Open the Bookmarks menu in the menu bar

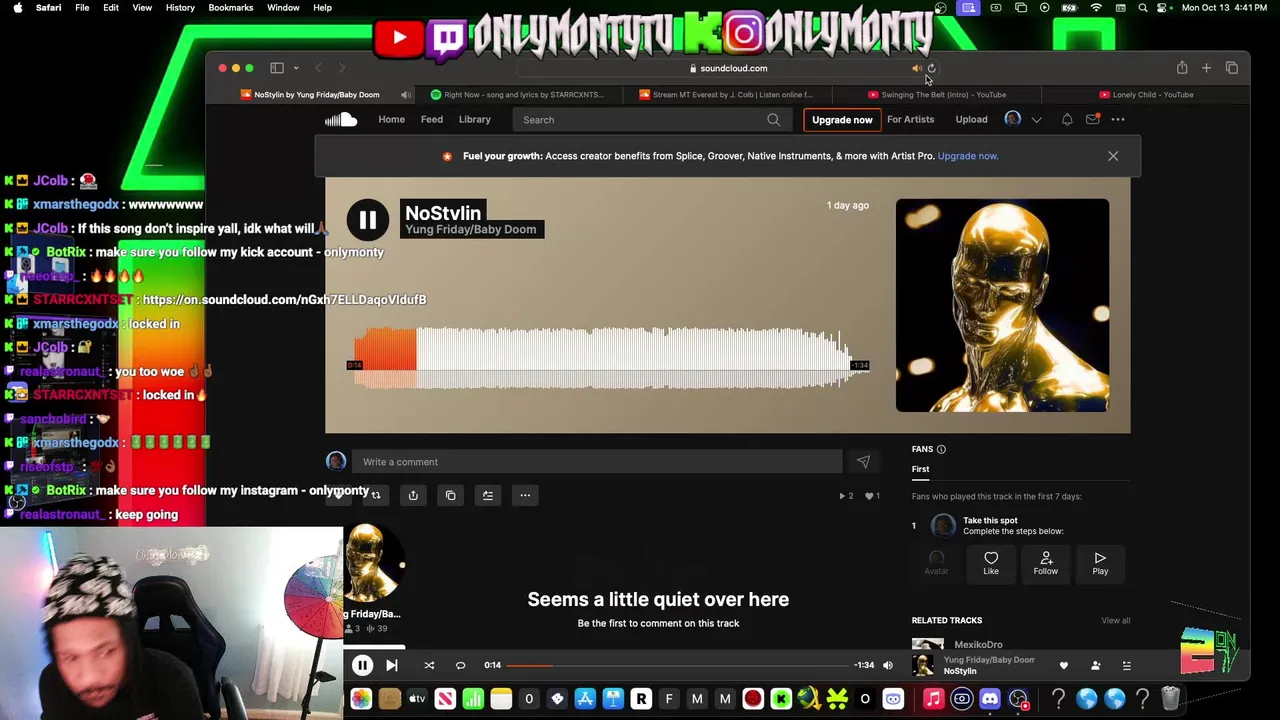231,8
